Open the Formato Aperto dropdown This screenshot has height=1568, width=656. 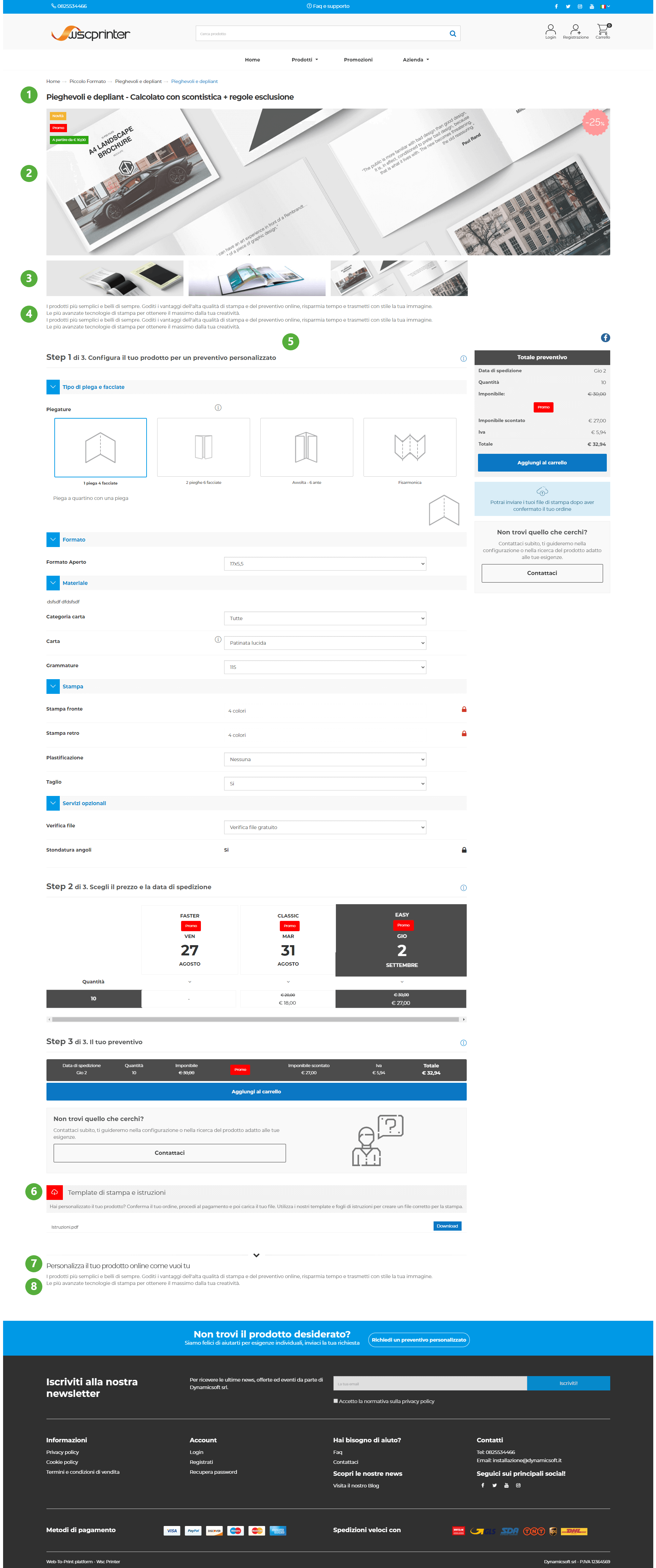pos(325,564)
